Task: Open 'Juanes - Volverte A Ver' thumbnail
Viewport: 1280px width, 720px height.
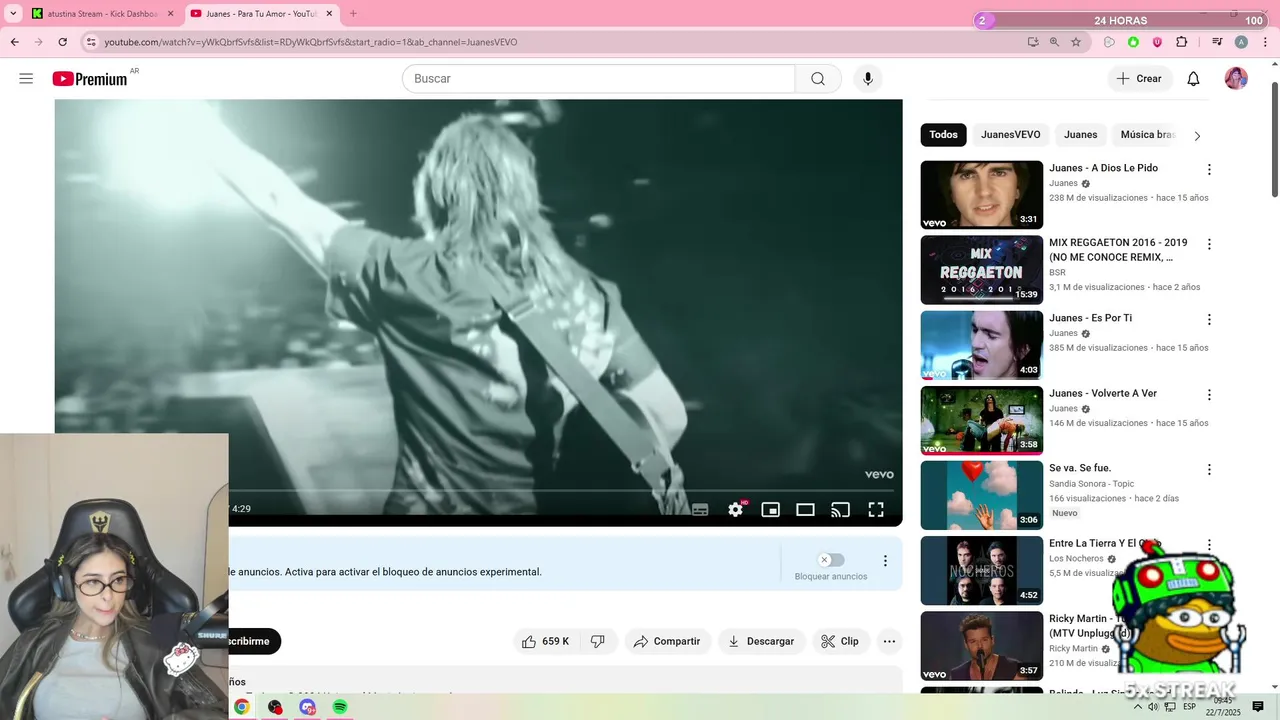Action: tap(981, 421)
